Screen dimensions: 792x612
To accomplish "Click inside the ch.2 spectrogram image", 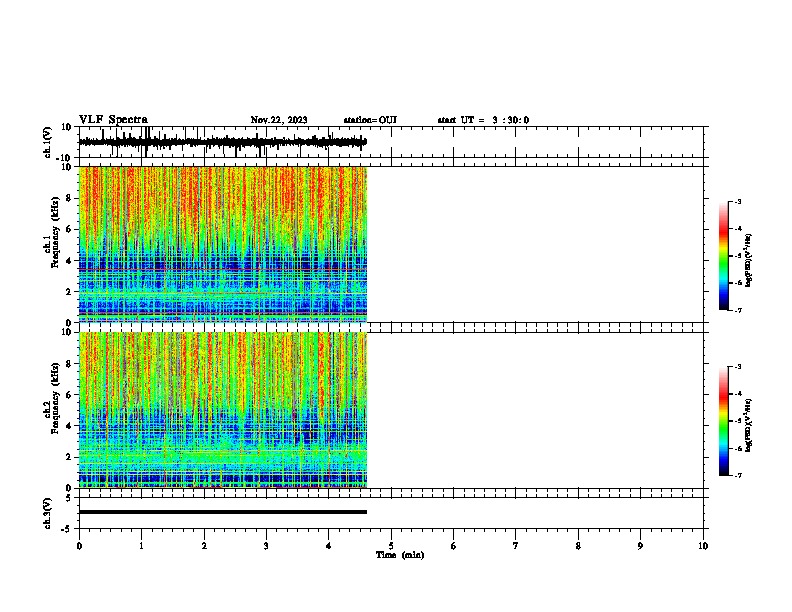I will tap(223, 410).
